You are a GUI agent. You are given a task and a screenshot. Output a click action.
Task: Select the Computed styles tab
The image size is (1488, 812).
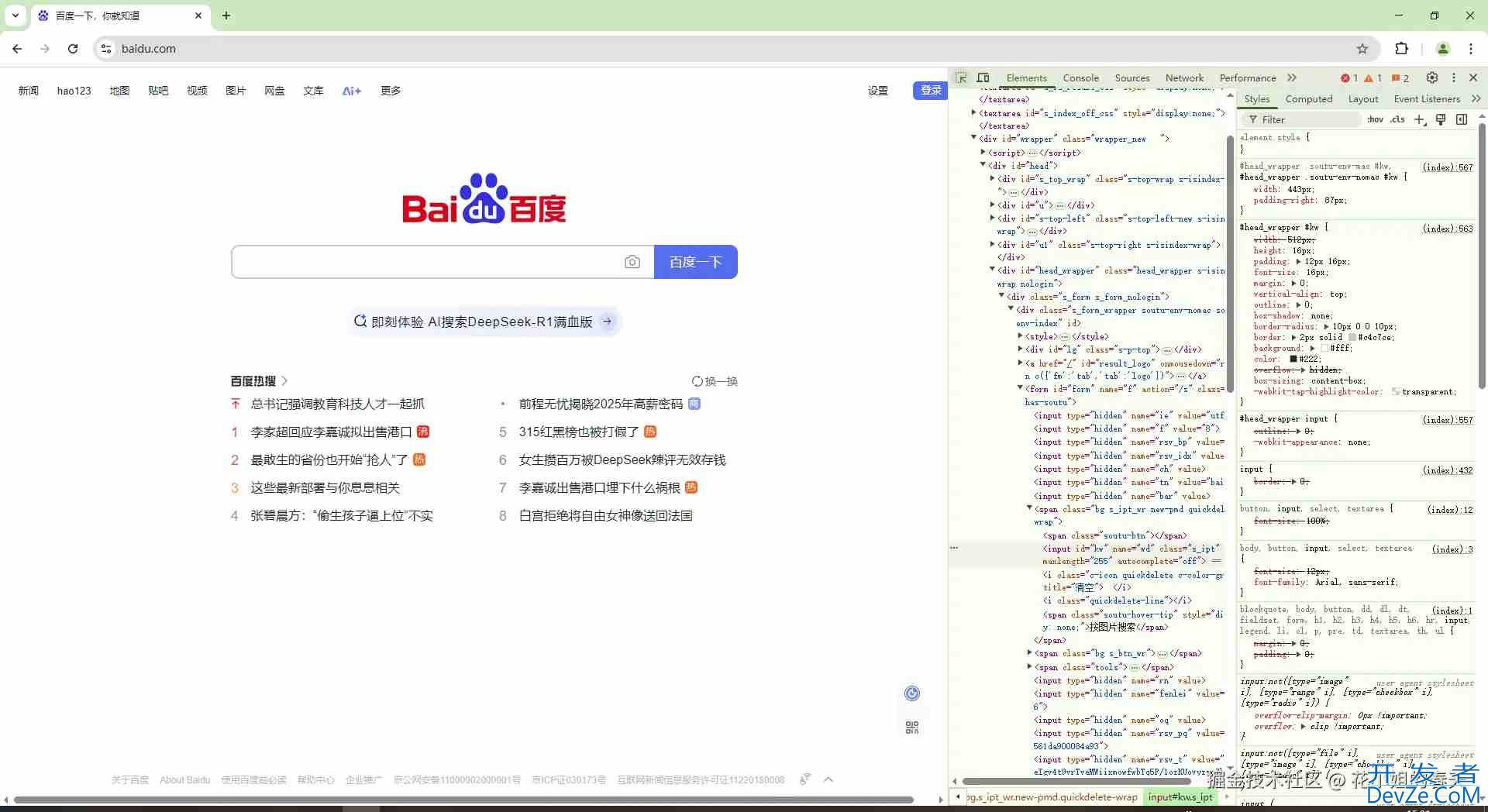pos(1309,98)
